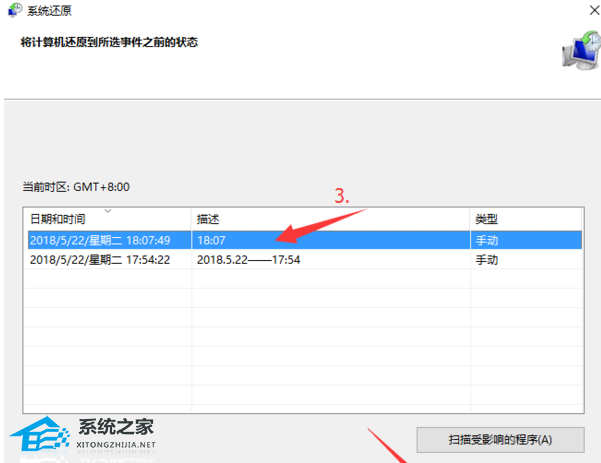Click description cell 18:07
The width and height of the screenshot is (601, 463).
211,240
